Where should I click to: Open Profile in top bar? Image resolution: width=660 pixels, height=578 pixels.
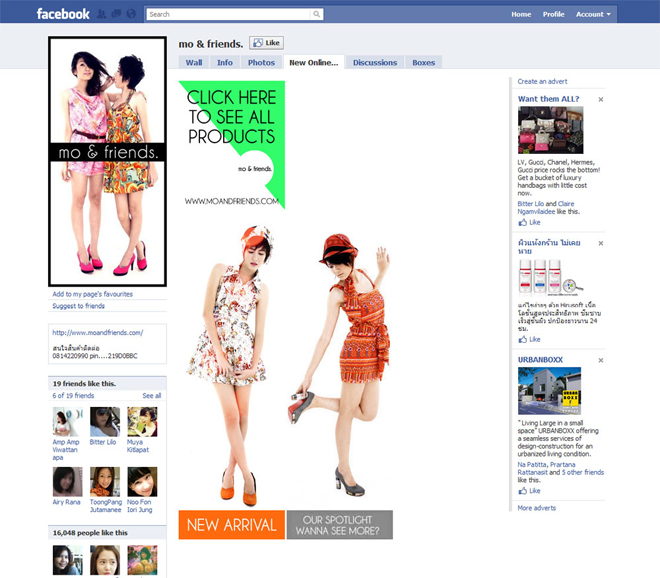coord(553,14)
